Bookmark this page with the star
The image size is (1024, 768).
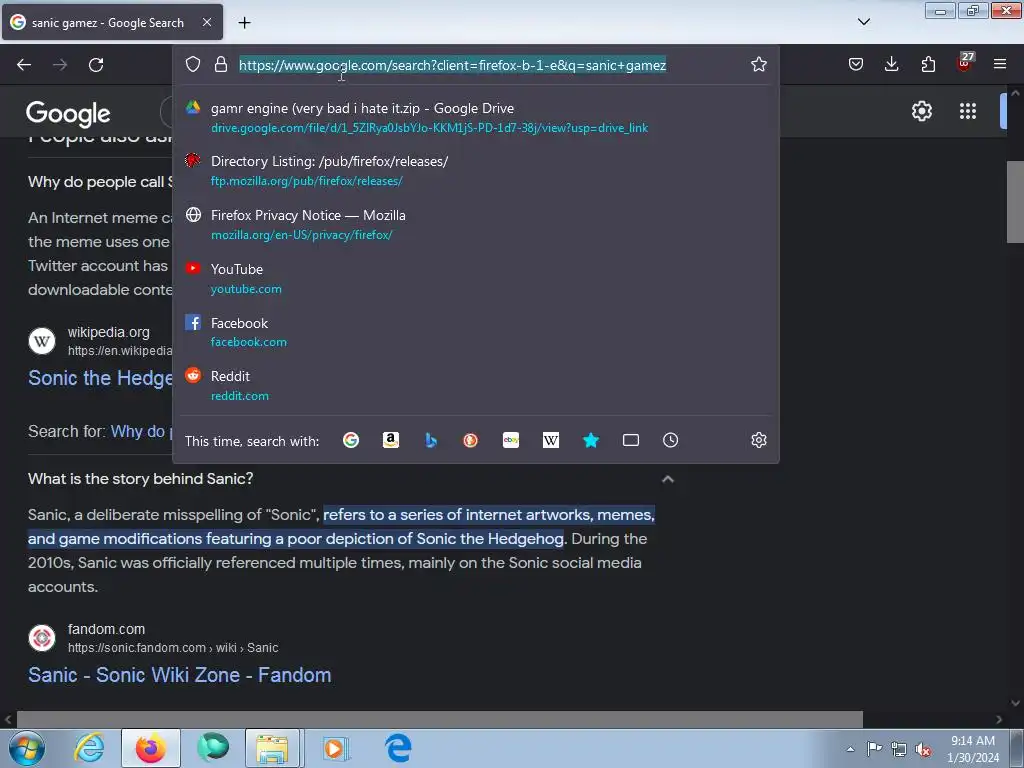pyautogui.click(x=758, y=64)
